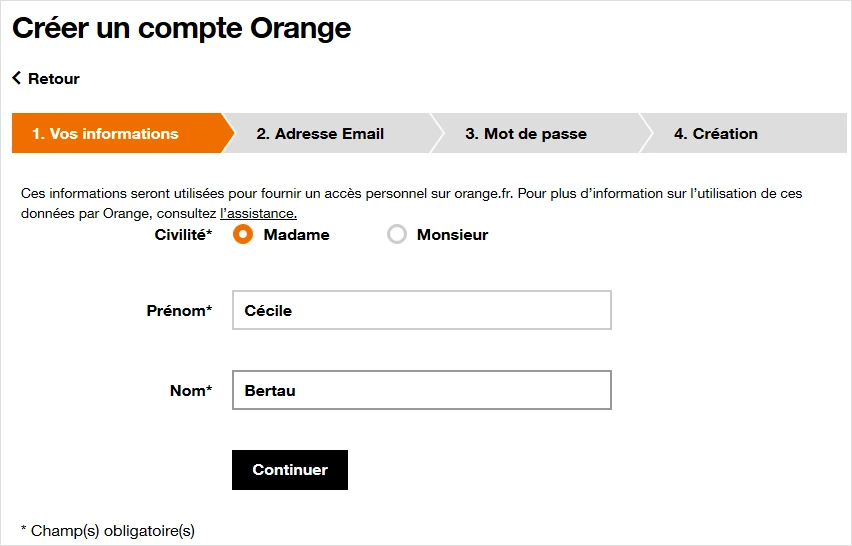Image resolution: width=852 pixels, height=546 pixels.
Task: Click the "Civilité*" label
Action: (183, 235)
